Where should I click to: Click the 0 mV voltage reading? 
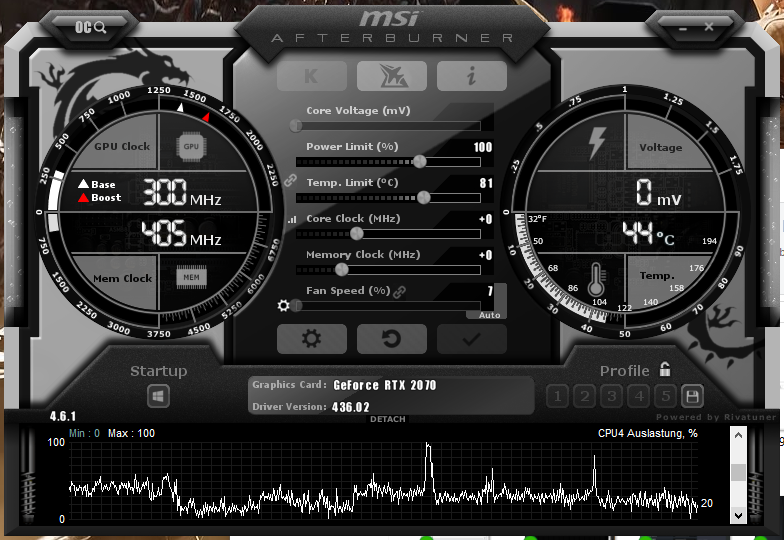click(658, 193)
